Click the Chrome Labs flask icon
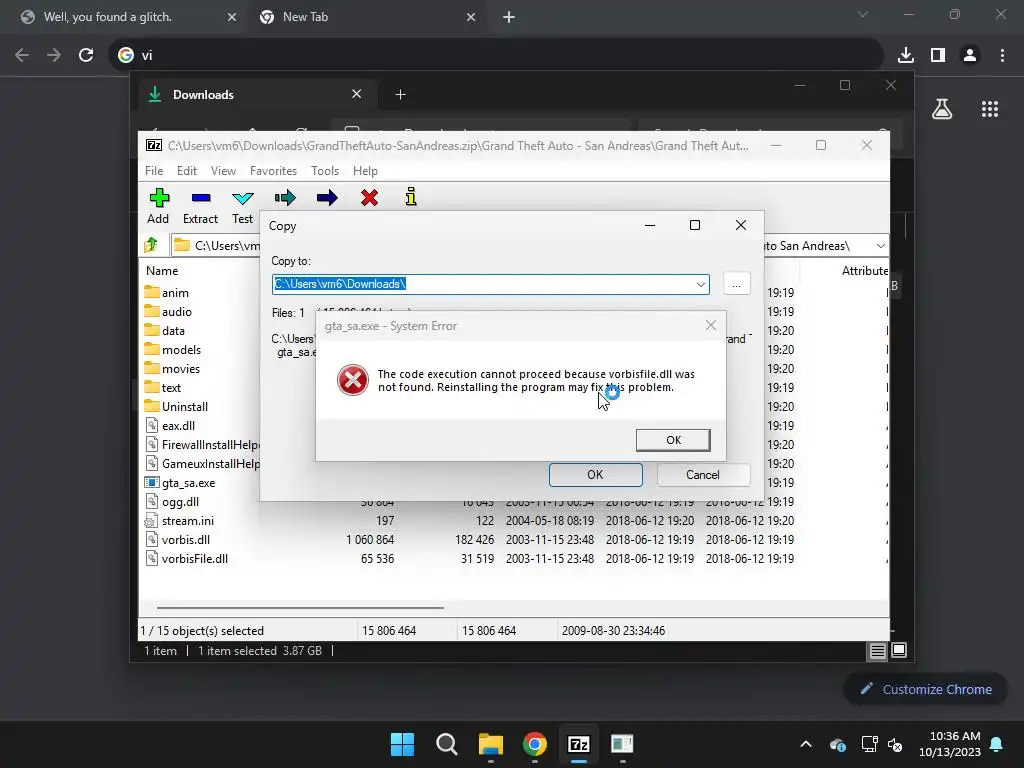Screen dimensions: 1024x768 (942, 108)
